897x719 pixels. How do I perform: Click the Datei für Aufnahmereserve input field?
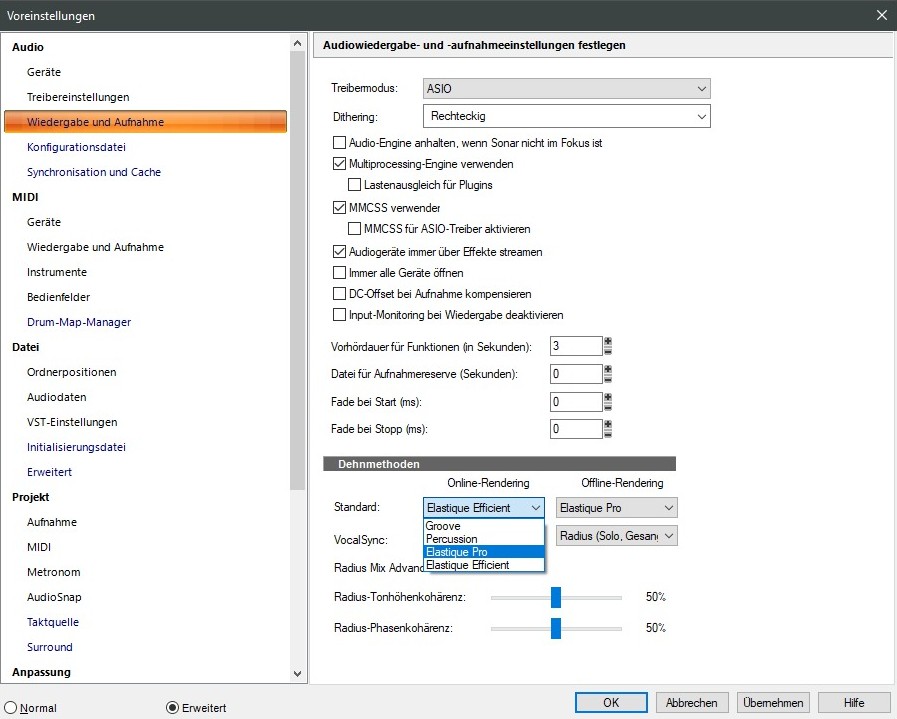[576, 374]
